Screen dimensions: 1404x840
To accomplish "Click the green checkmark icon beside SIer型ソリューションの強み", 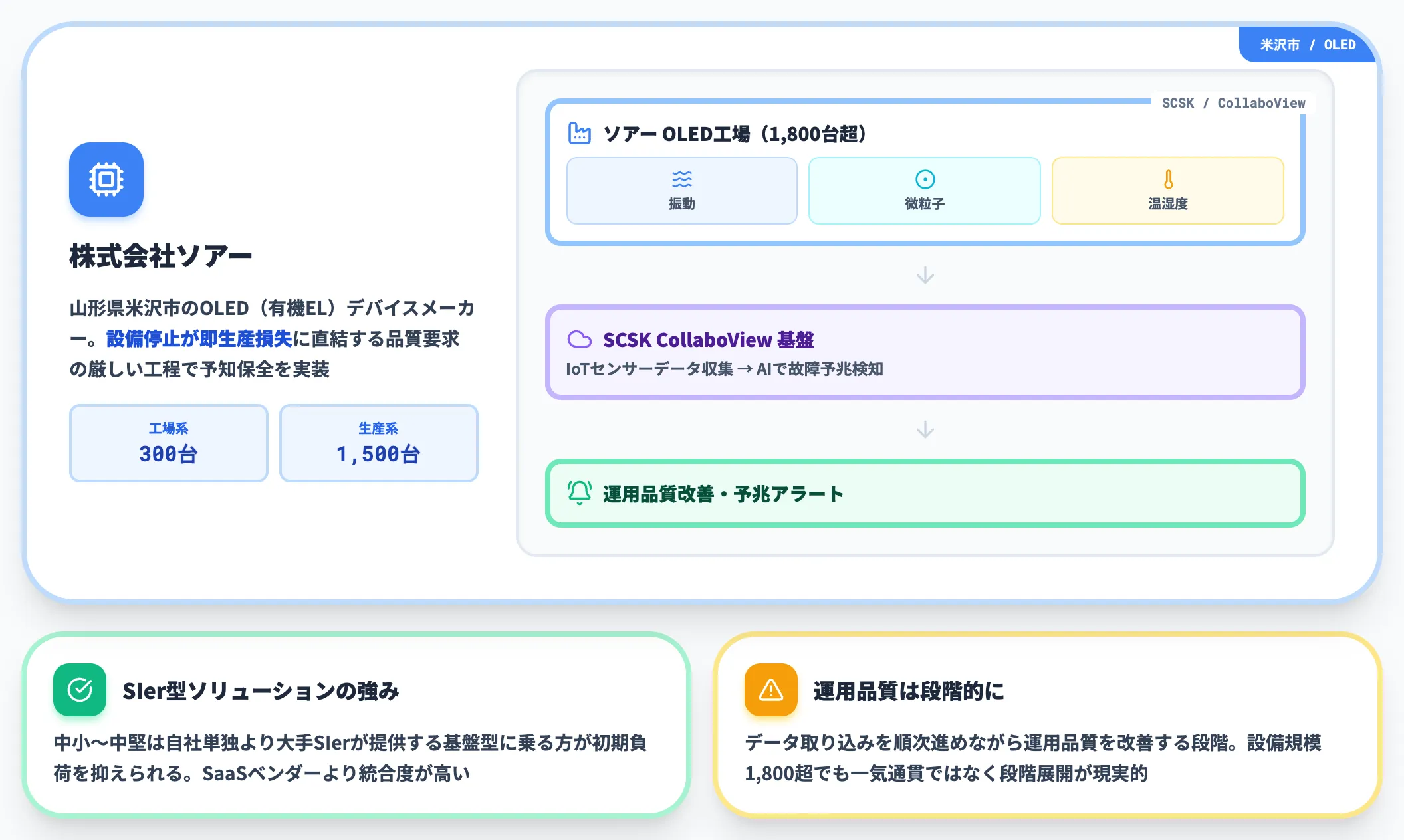I will pyautogui.click(x=80, y=690).
